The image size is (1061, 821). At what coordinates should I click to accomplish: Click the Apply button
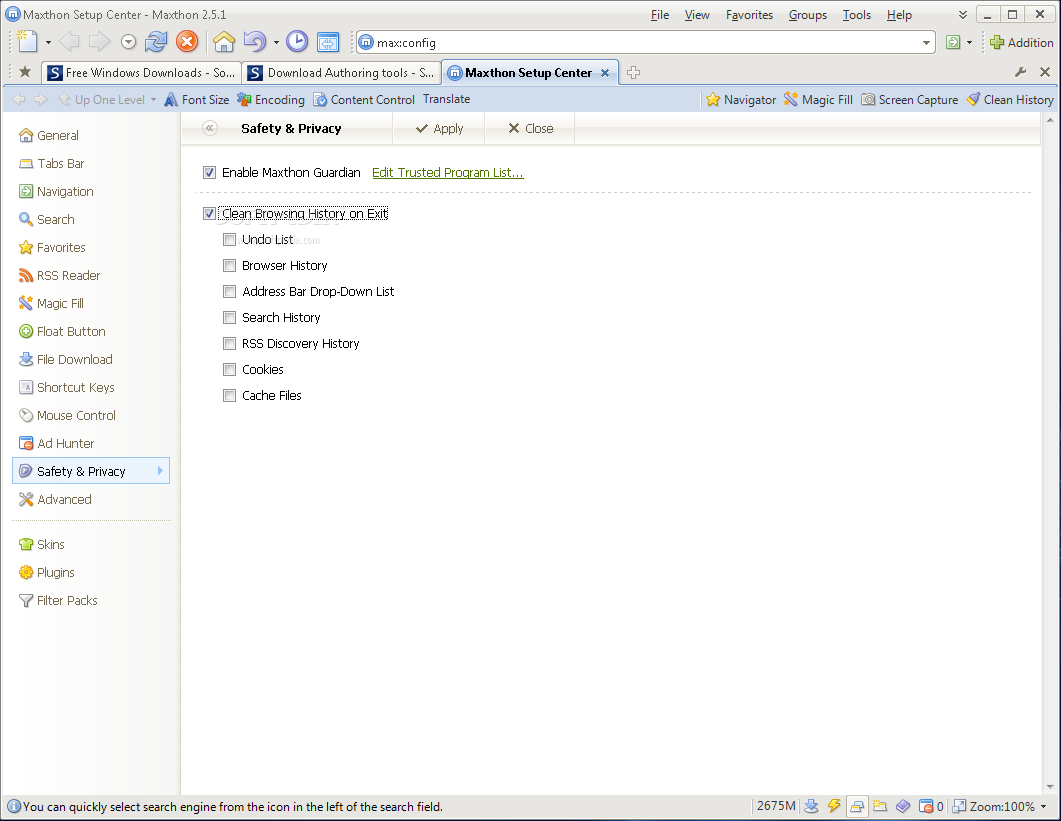click(x=439, y=128)
